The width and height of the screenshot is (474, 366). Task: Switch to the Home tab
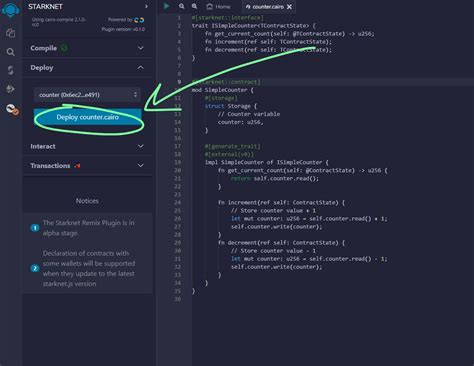click(218, 6)
